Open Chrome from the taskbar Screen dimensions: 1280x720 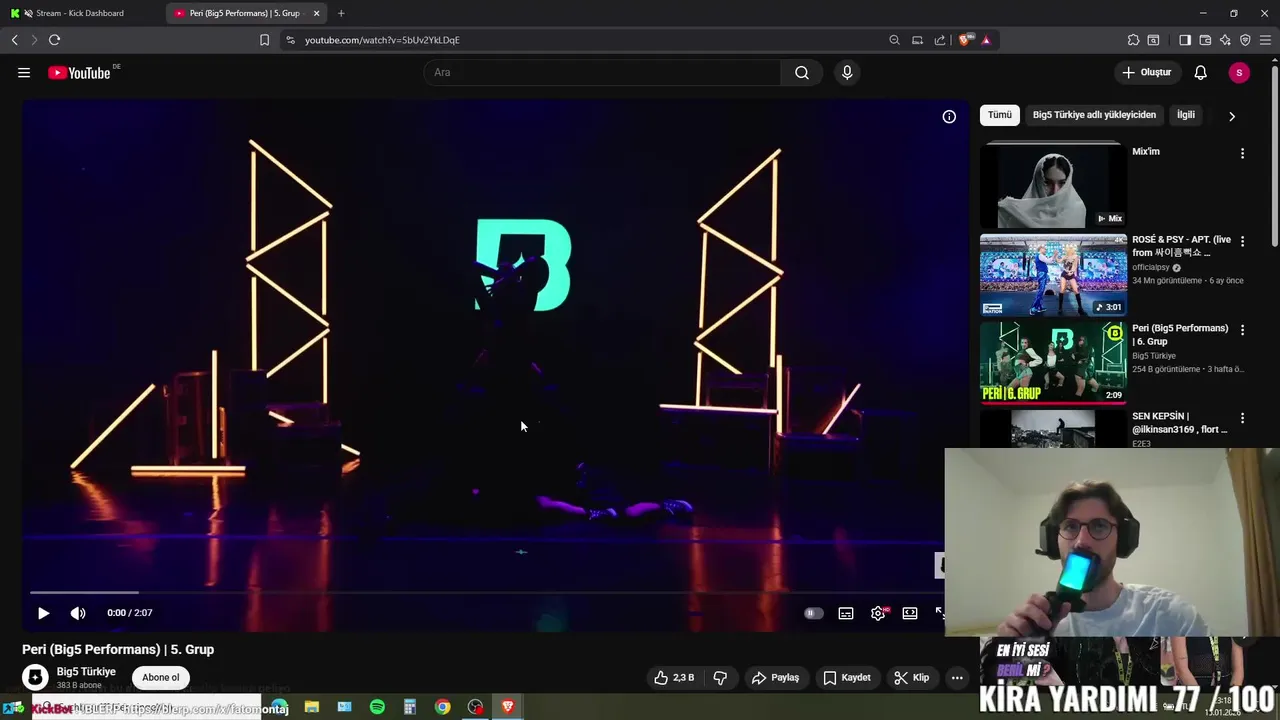pos(442,707)
